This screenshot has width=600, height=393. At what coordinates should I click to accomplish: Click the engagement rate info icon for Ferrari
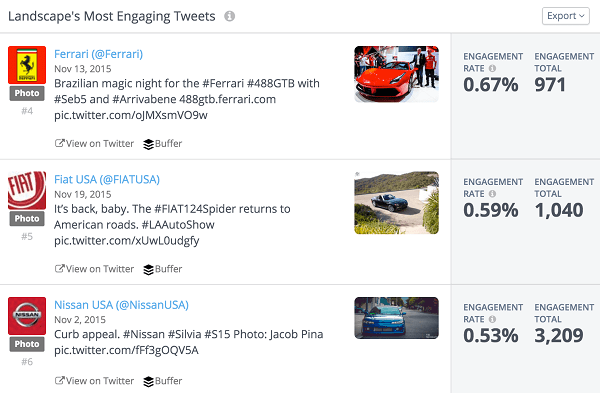click(492, 68)
